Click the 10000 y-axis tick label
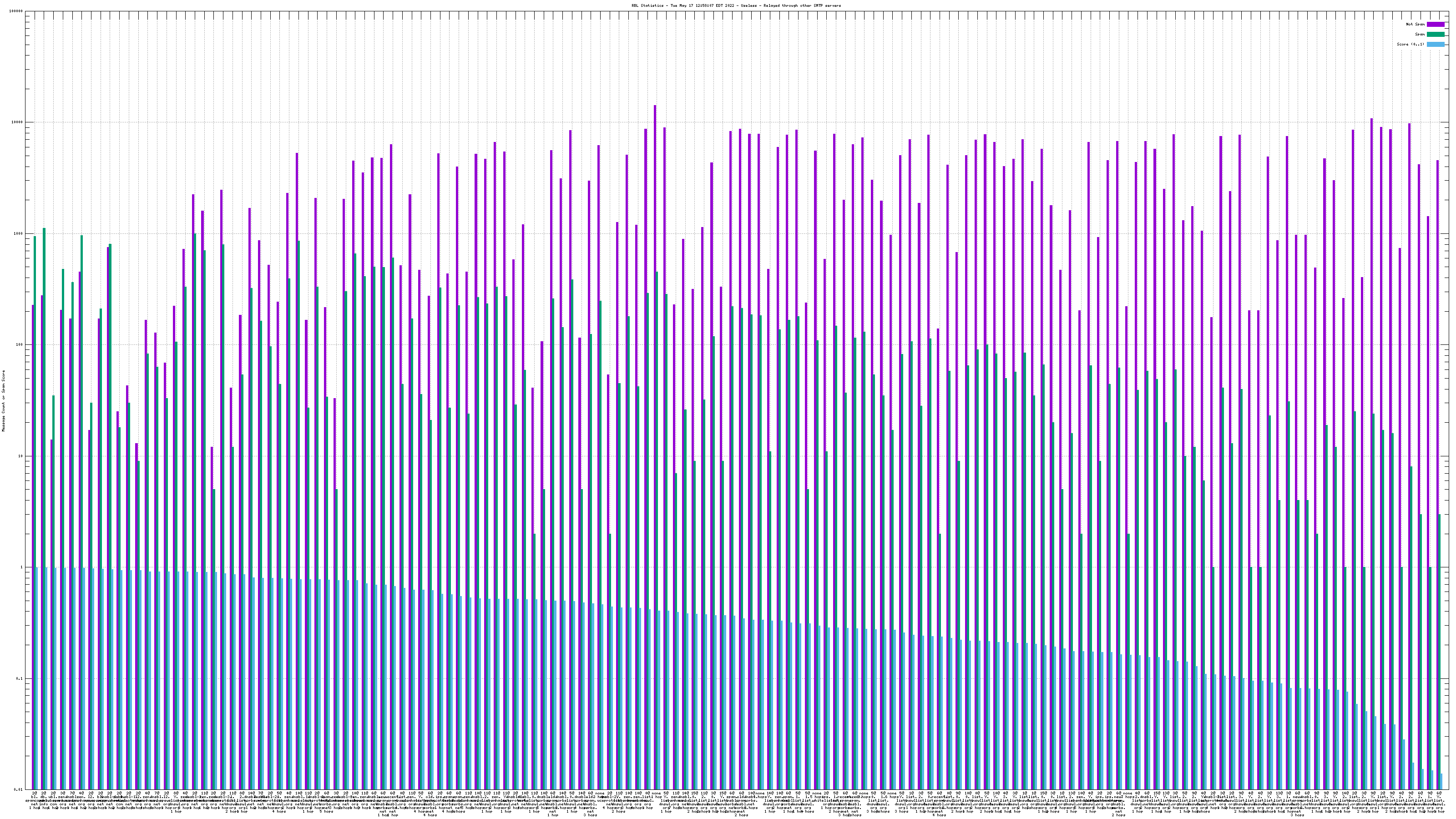Screen dimensions: 1456x819 coord(17,123)
